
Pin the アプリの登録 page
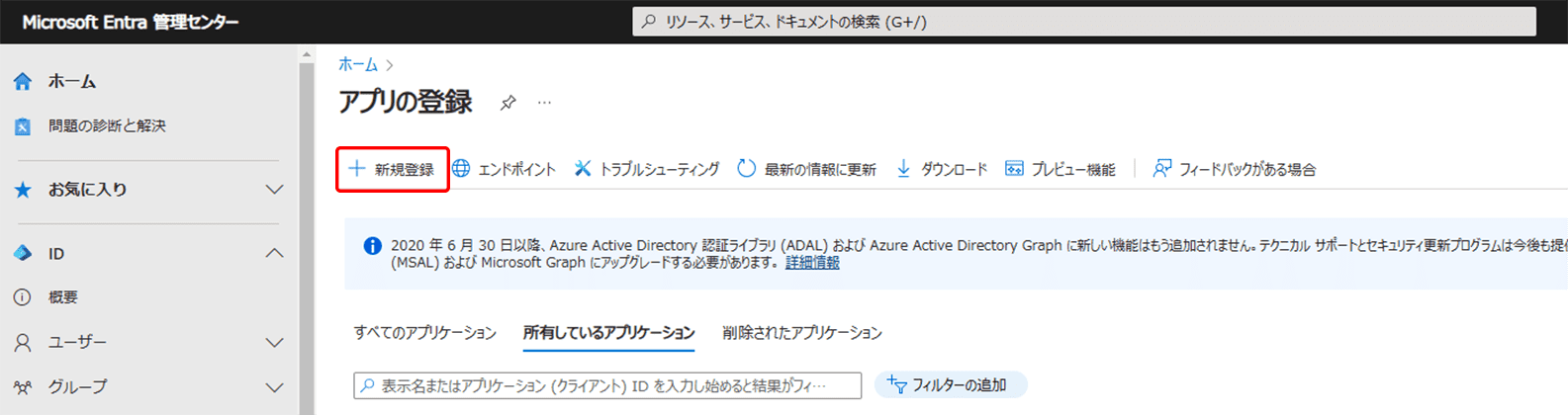pyautogui.click(x=507, y=103)
